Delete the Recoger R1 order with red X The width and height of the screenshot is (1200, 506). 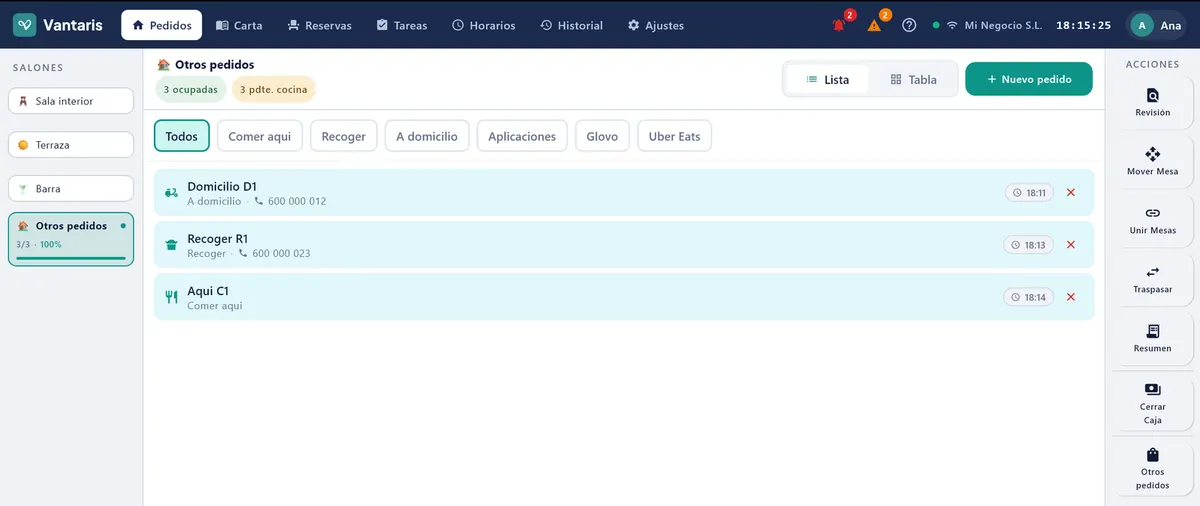[1071, 244]
